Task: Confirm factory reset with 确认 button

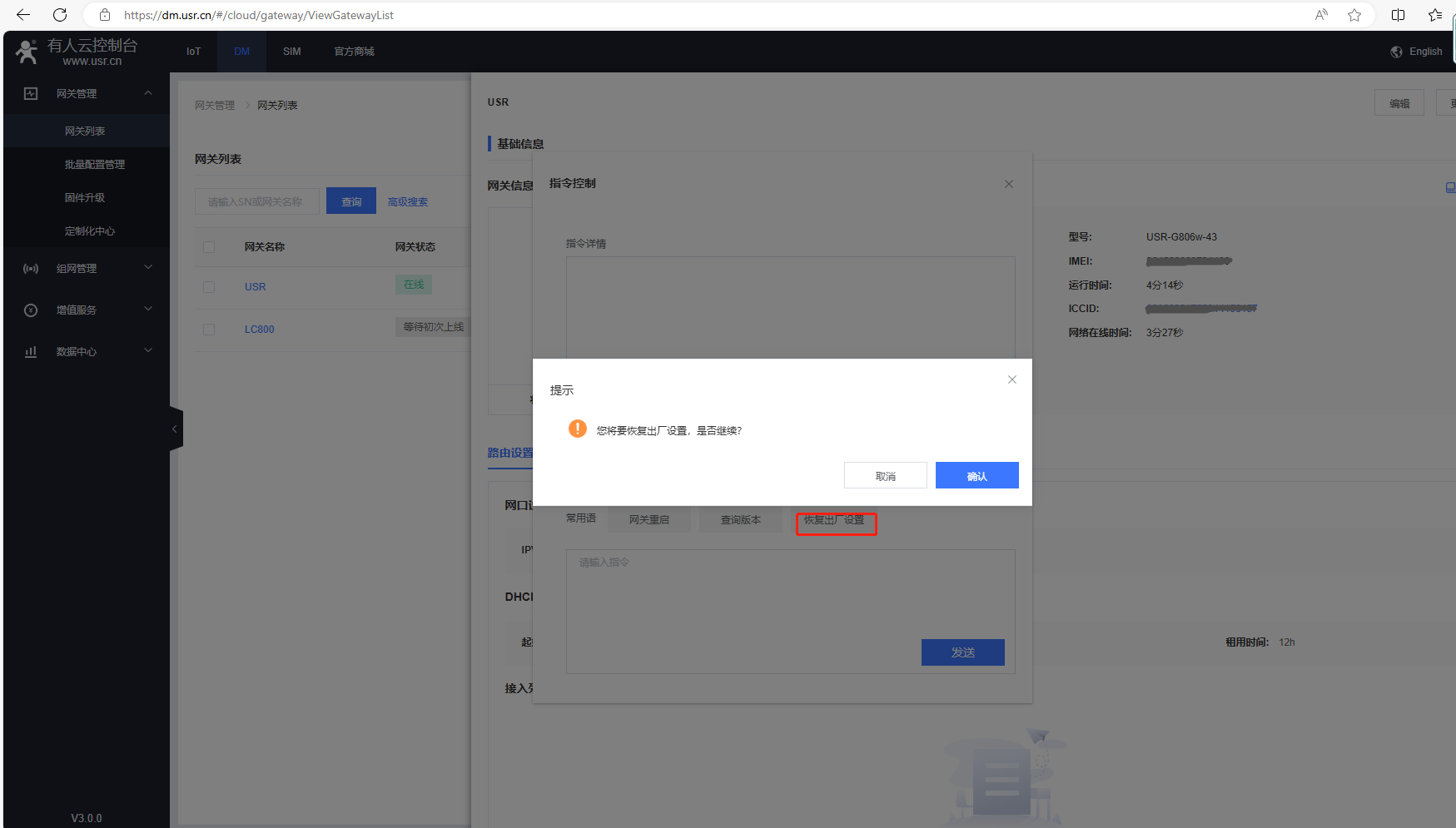Action: [x=976, y=475]
